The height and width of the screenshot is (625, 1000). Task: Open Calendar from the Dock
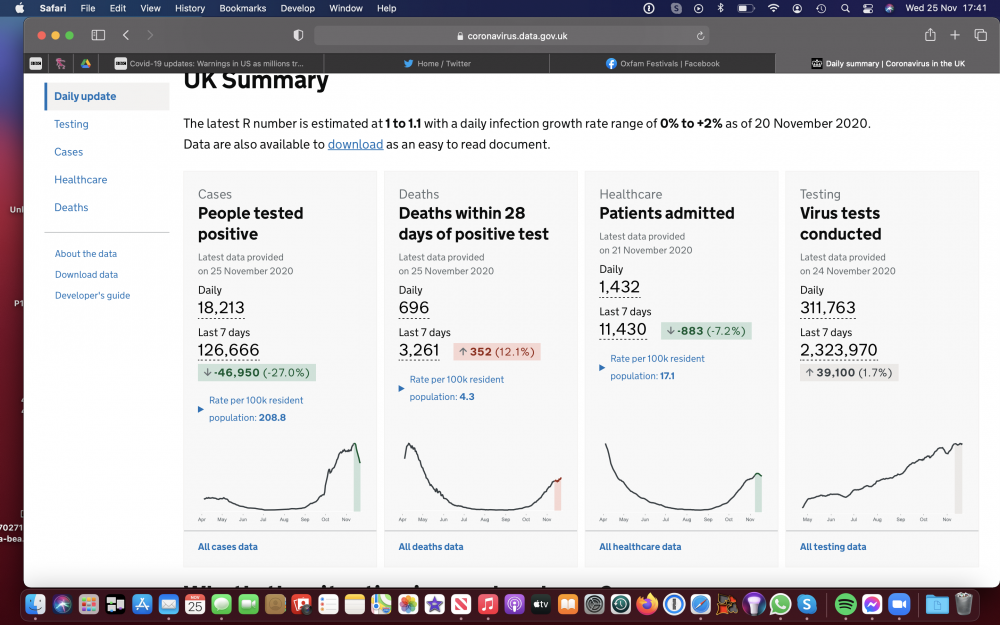(x=195, y=603)
